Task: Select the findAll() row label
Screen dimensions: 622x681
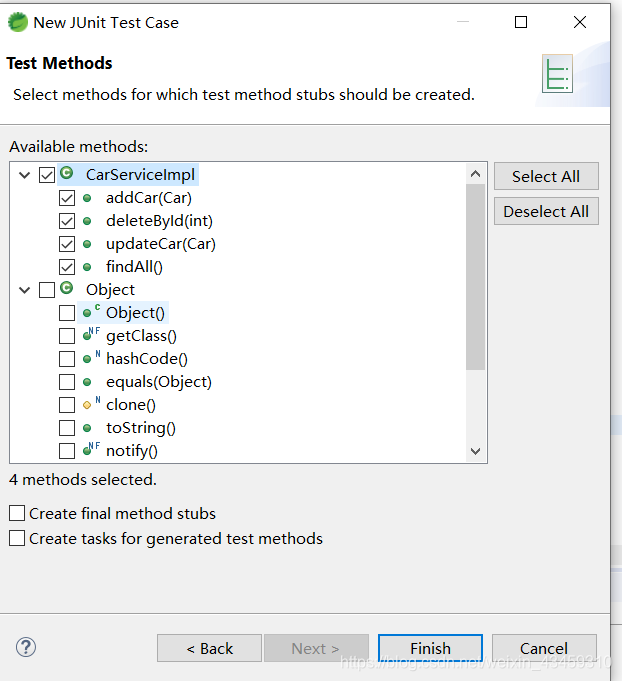Action: click(135, 267)
